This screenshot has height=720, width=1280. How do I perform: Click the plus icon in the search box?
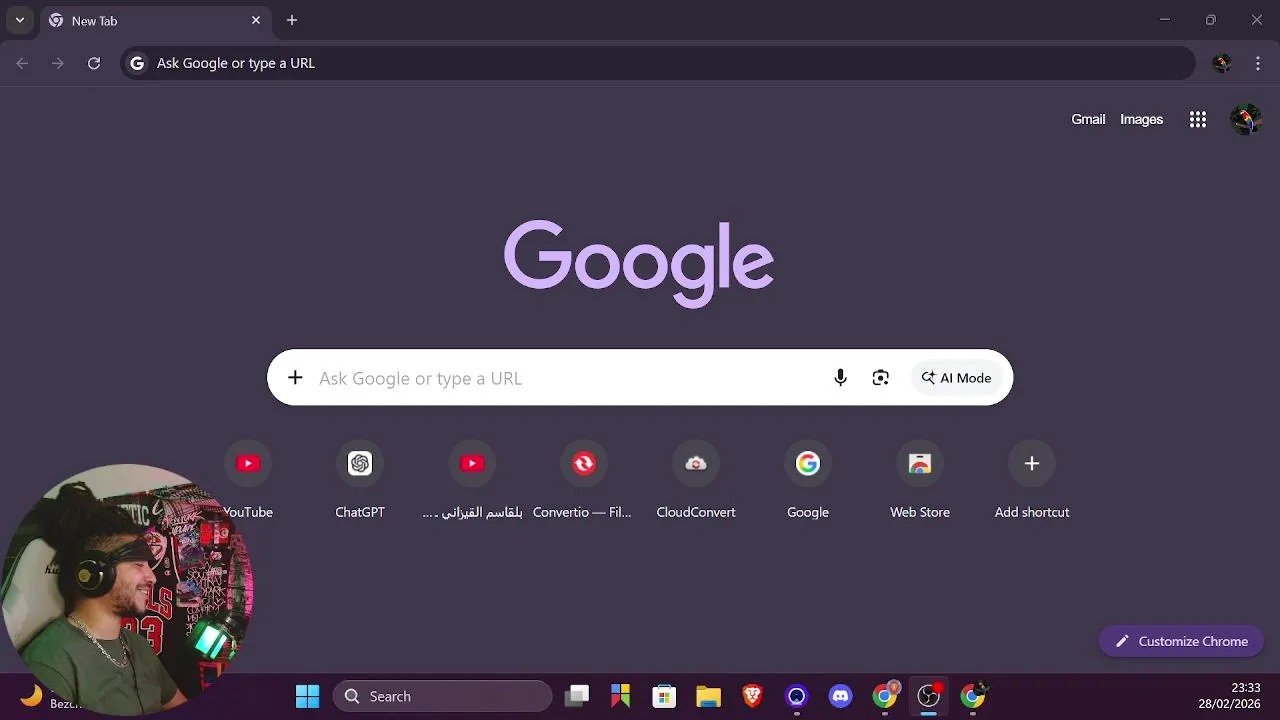295,377
